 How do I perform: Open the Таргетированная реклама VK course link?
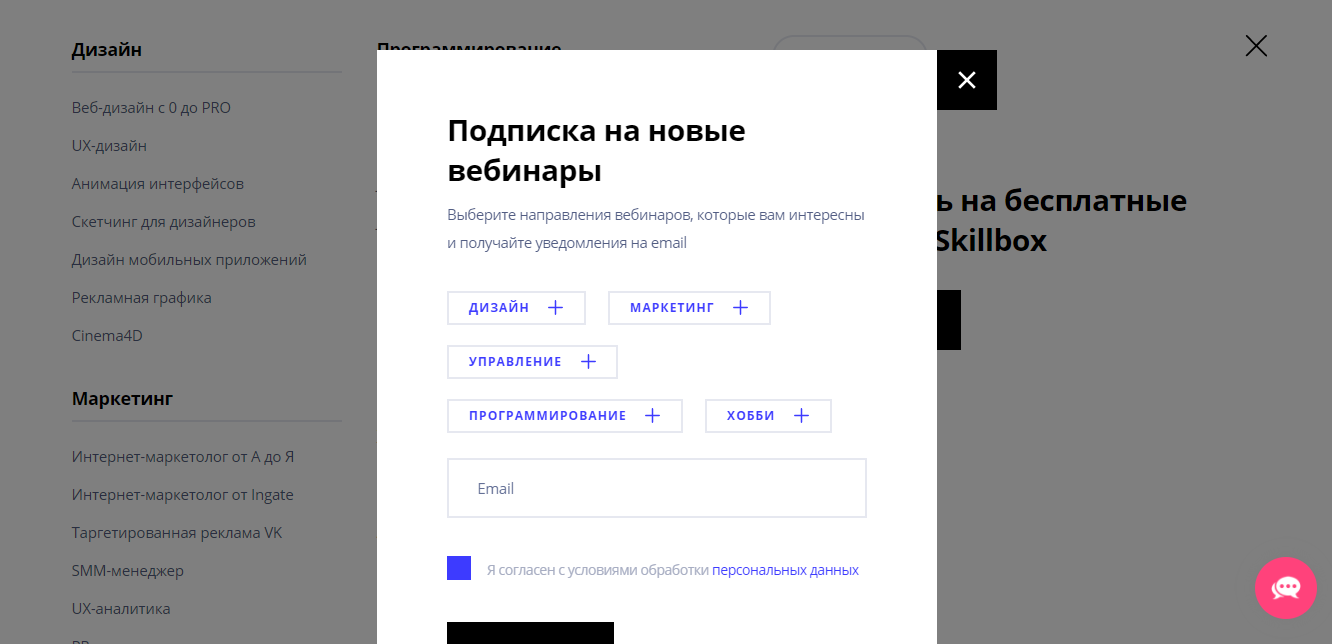click(x=176, y=532)
